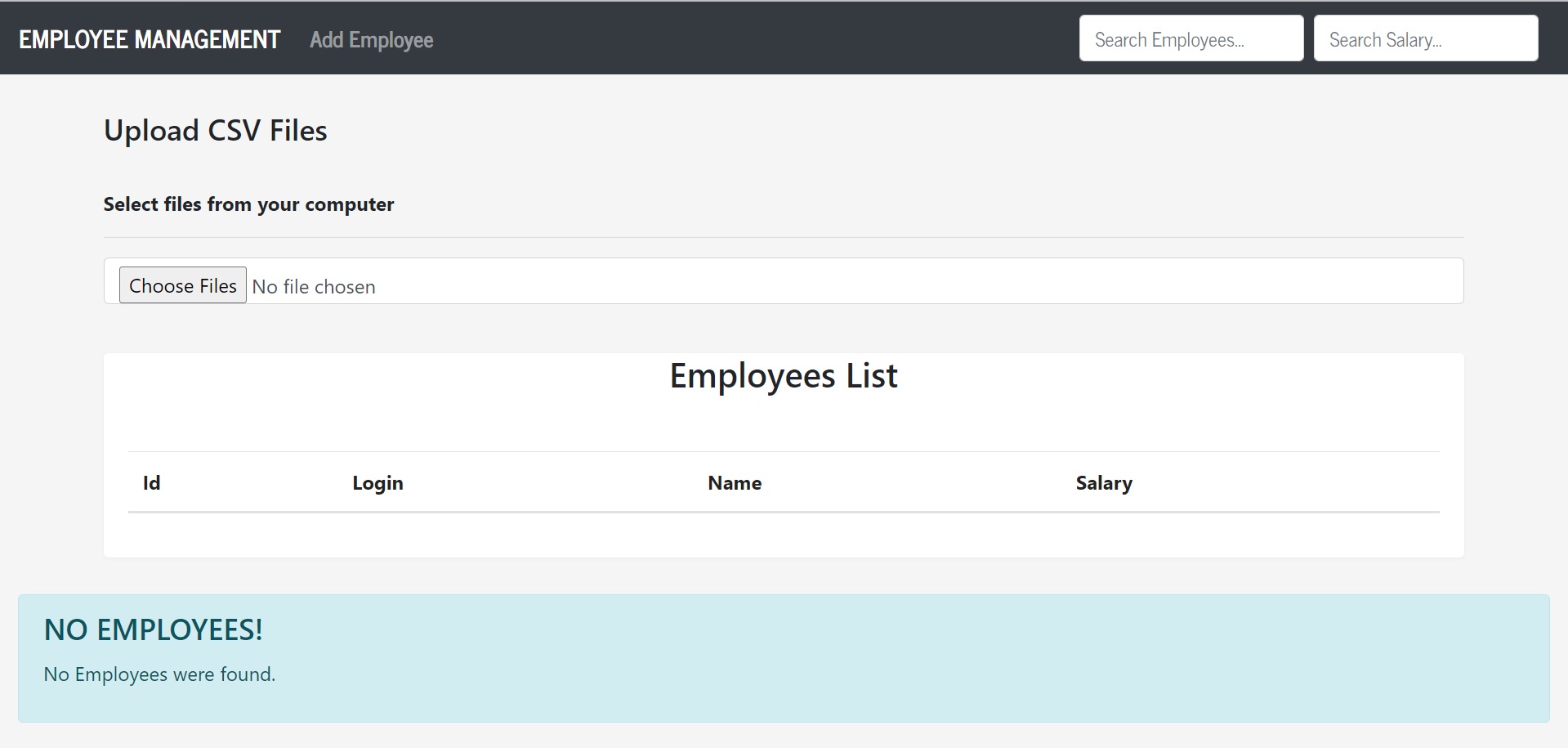Click the Search Salary input field
The height and width of the screenshot is (748, 1568).
coord(1424,38)
